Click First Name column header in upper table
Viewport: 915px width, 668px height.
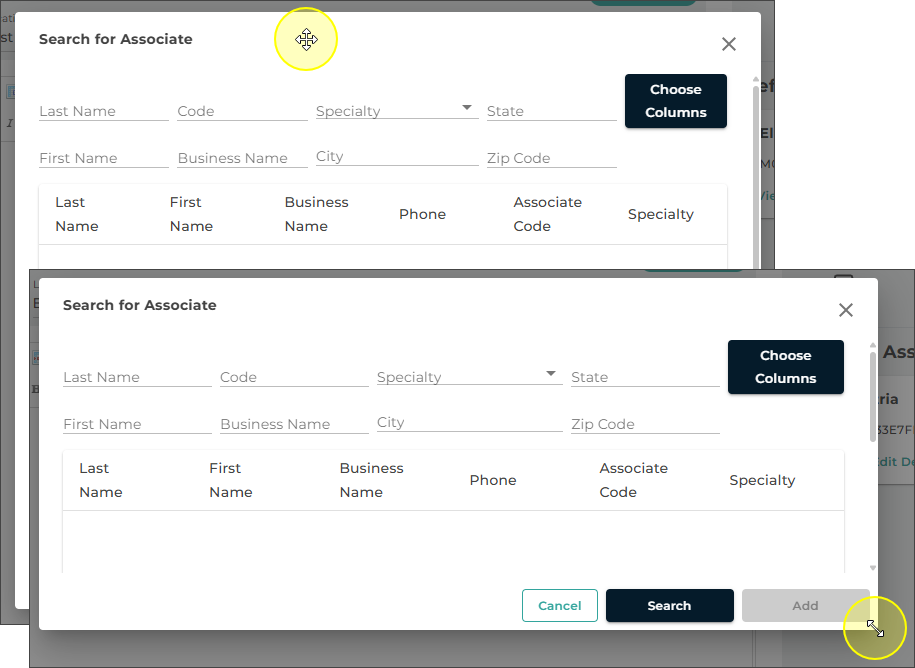(x=191, y=214)
